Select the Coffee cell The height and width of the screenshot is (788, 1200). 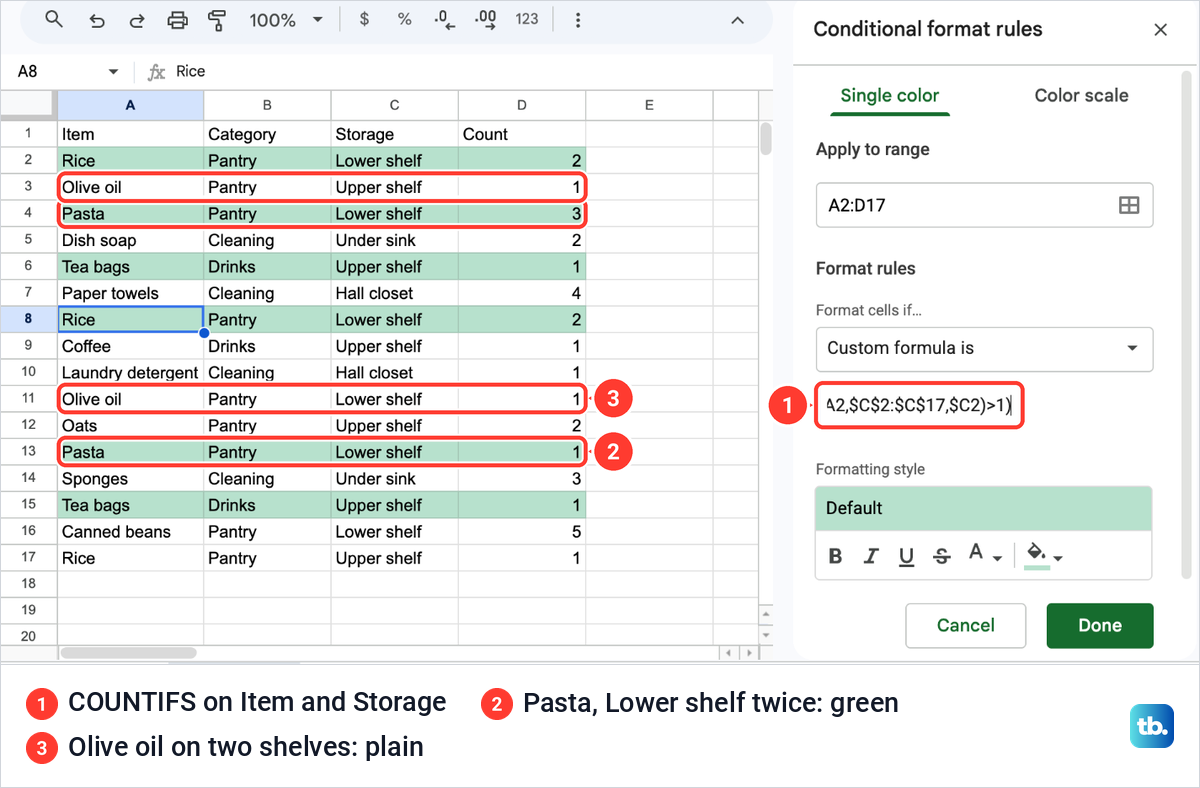coord(130,346)
